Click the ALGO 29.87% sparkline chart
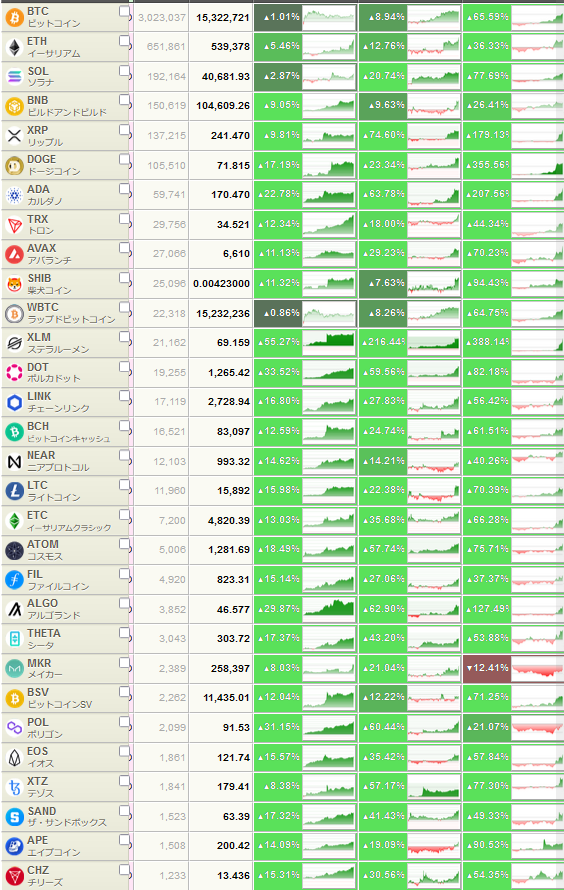Viewport: 564px width, 890px height. [329, 609]
